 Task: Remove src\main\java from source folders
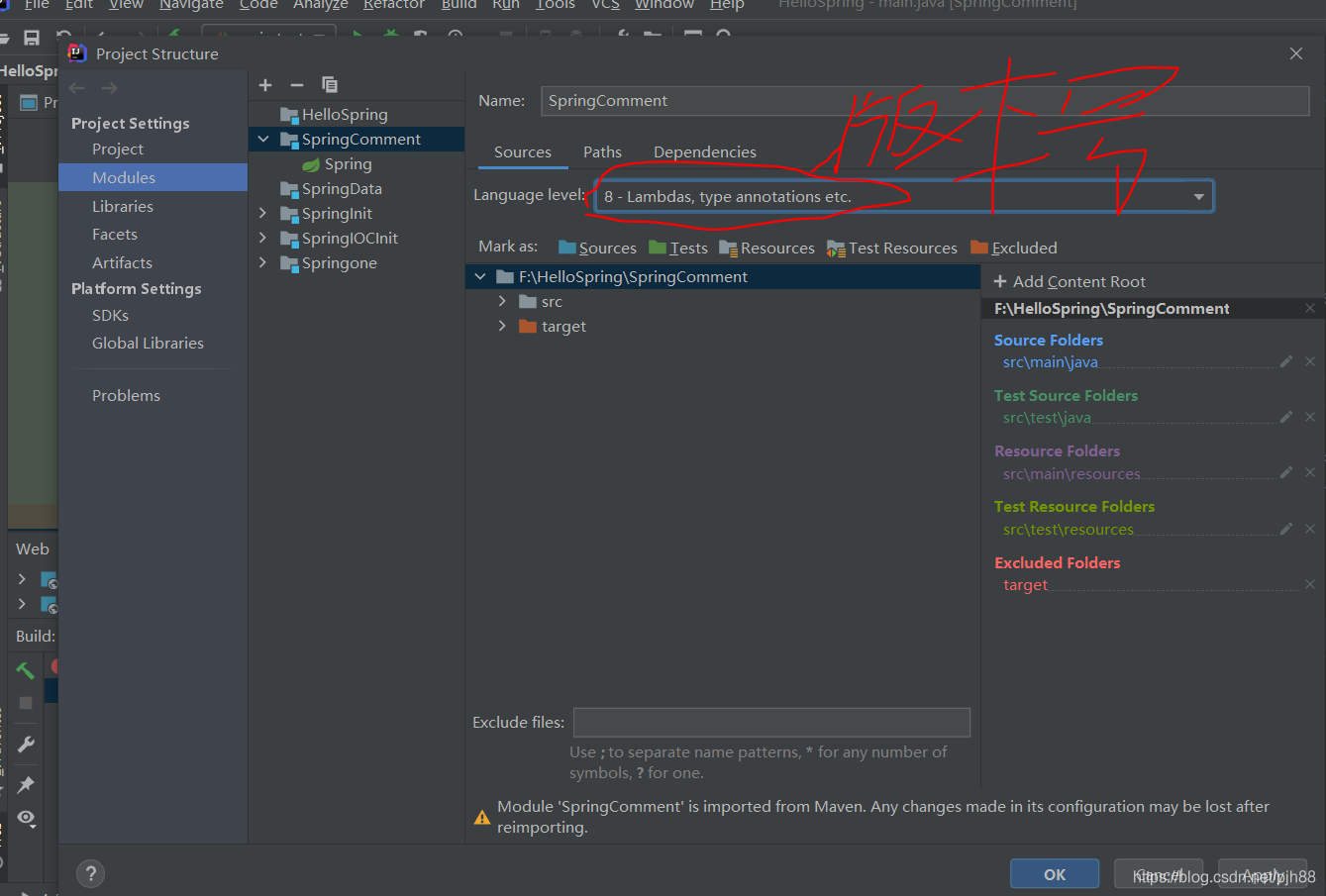click(1310, 362)
